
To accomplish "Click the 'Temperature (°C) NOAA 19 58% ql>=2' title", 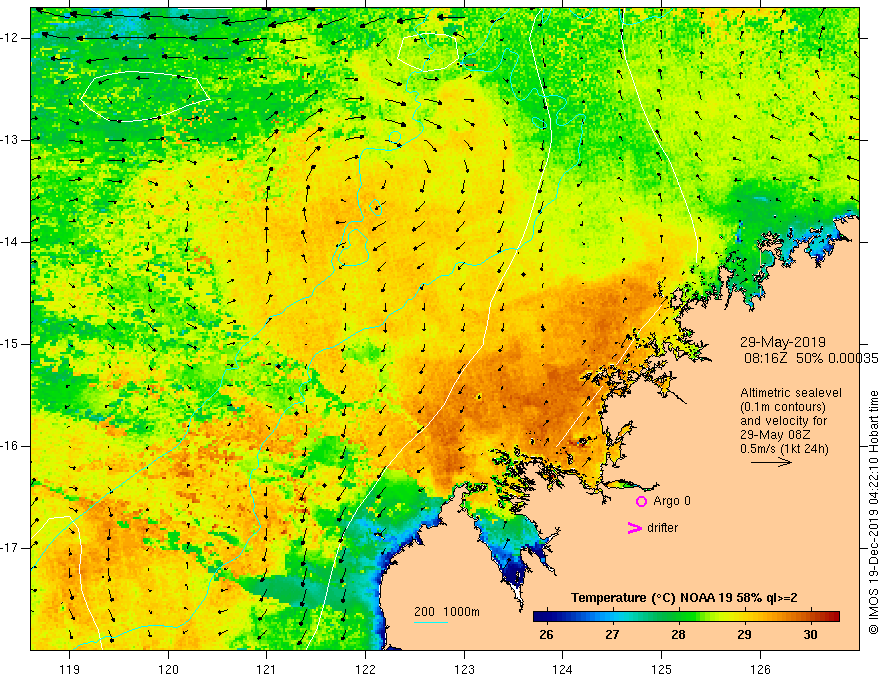I will point(684,598).
